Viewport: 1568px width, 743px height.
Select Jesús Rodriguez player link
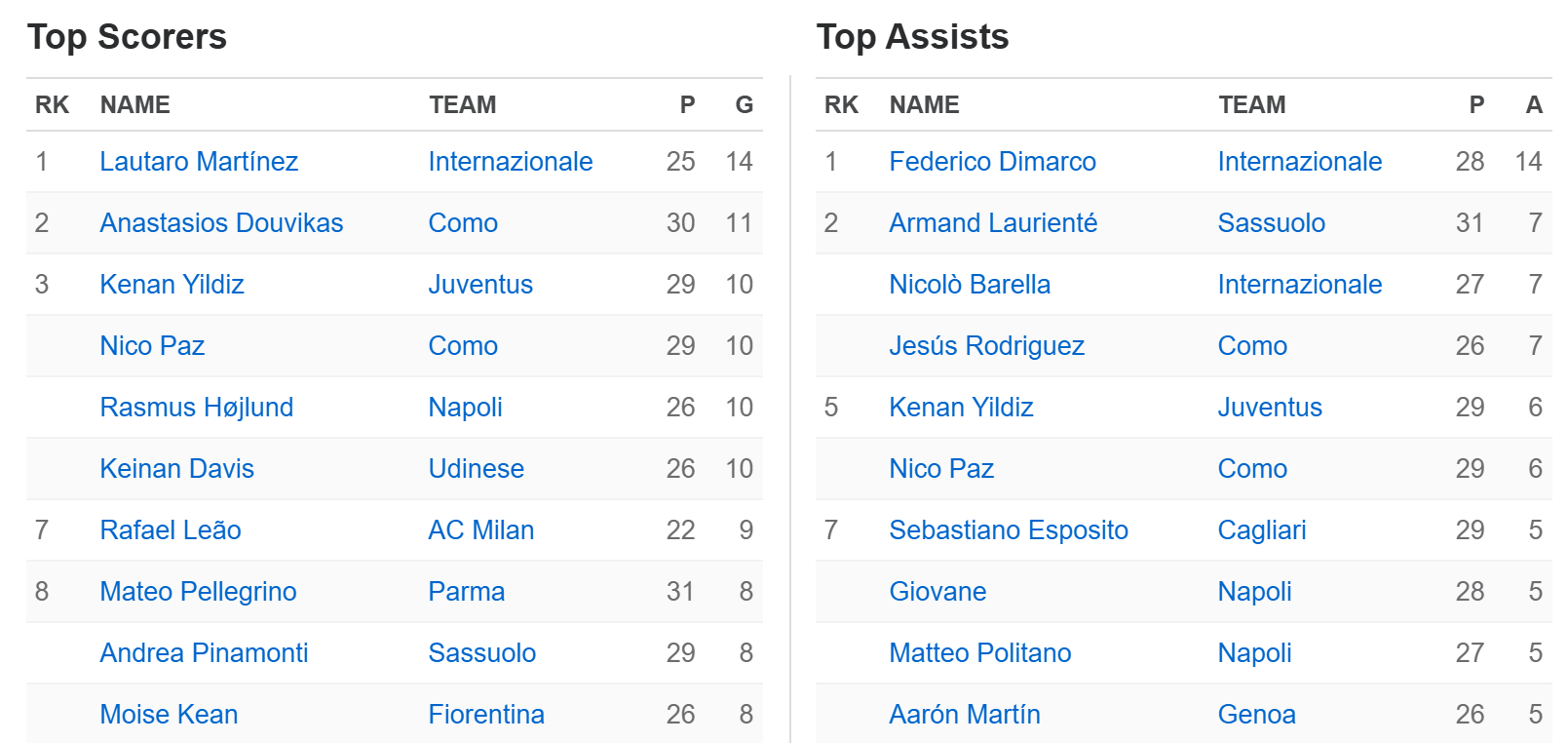point(986,346)
